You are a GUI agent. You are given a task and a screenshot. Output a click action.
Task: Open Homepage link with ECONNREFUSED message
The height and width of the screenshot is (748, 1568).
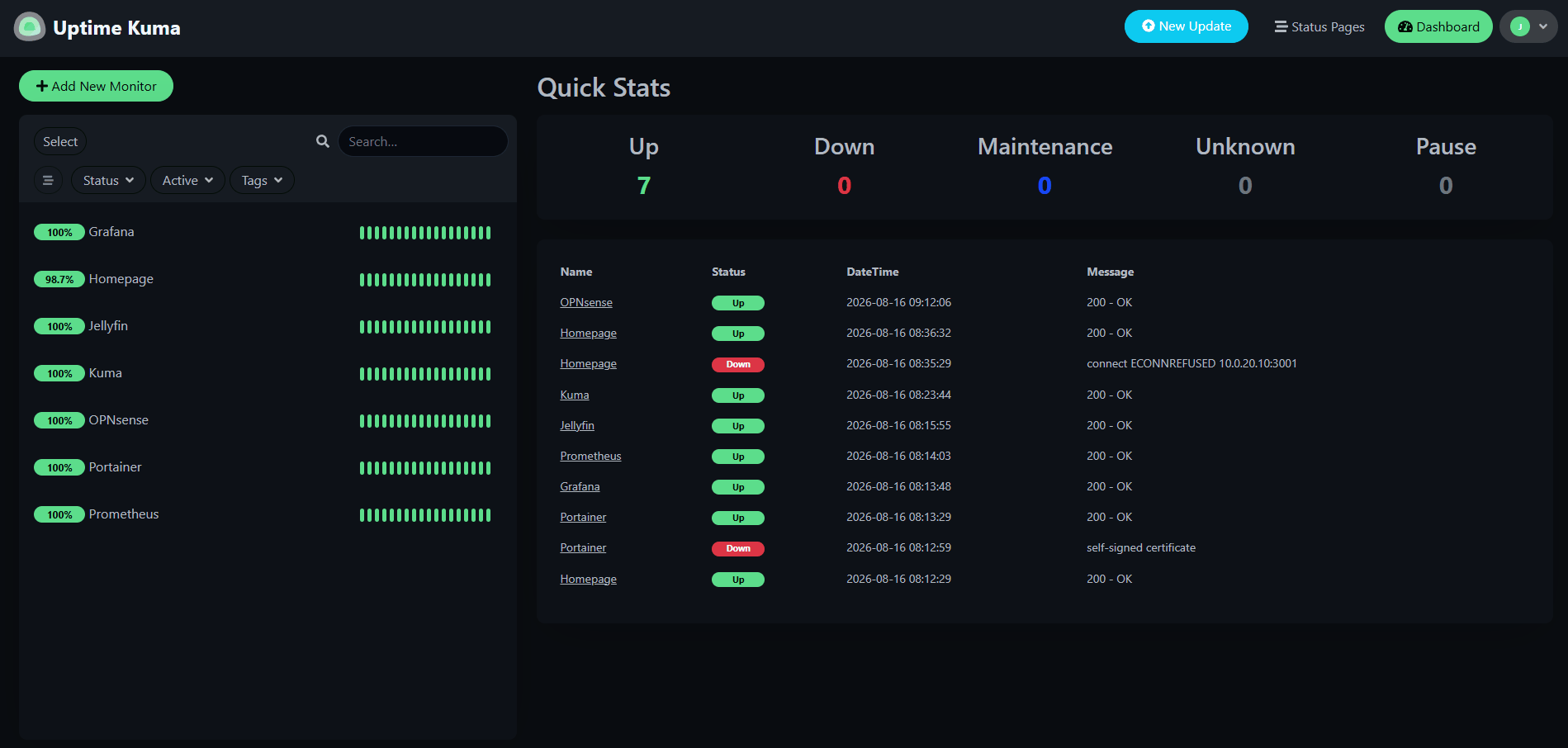[588, 363]
